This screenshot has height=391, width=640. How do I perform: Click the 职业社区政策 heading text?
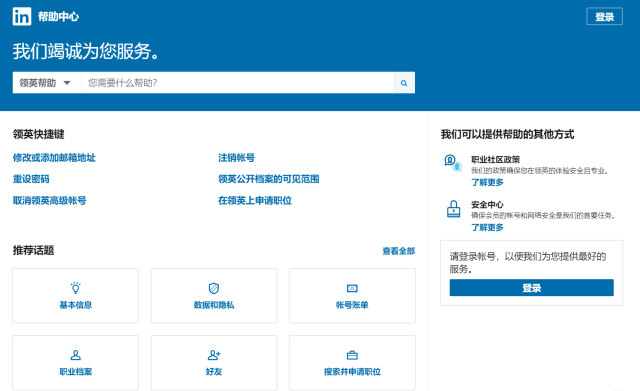pyautogui.click(x=496, y=160)
